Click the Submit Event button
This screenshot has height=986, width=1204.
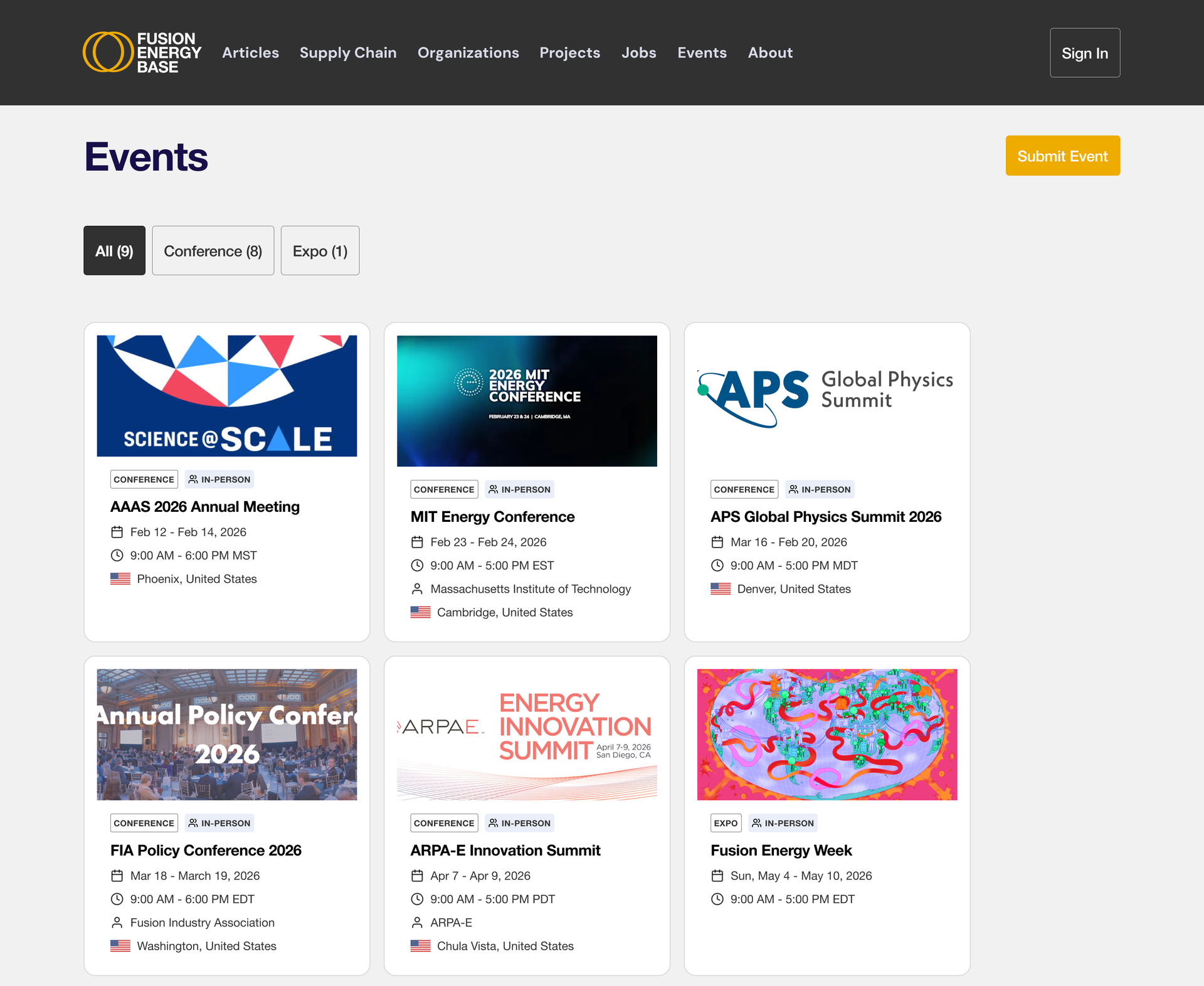point(1063,156)
